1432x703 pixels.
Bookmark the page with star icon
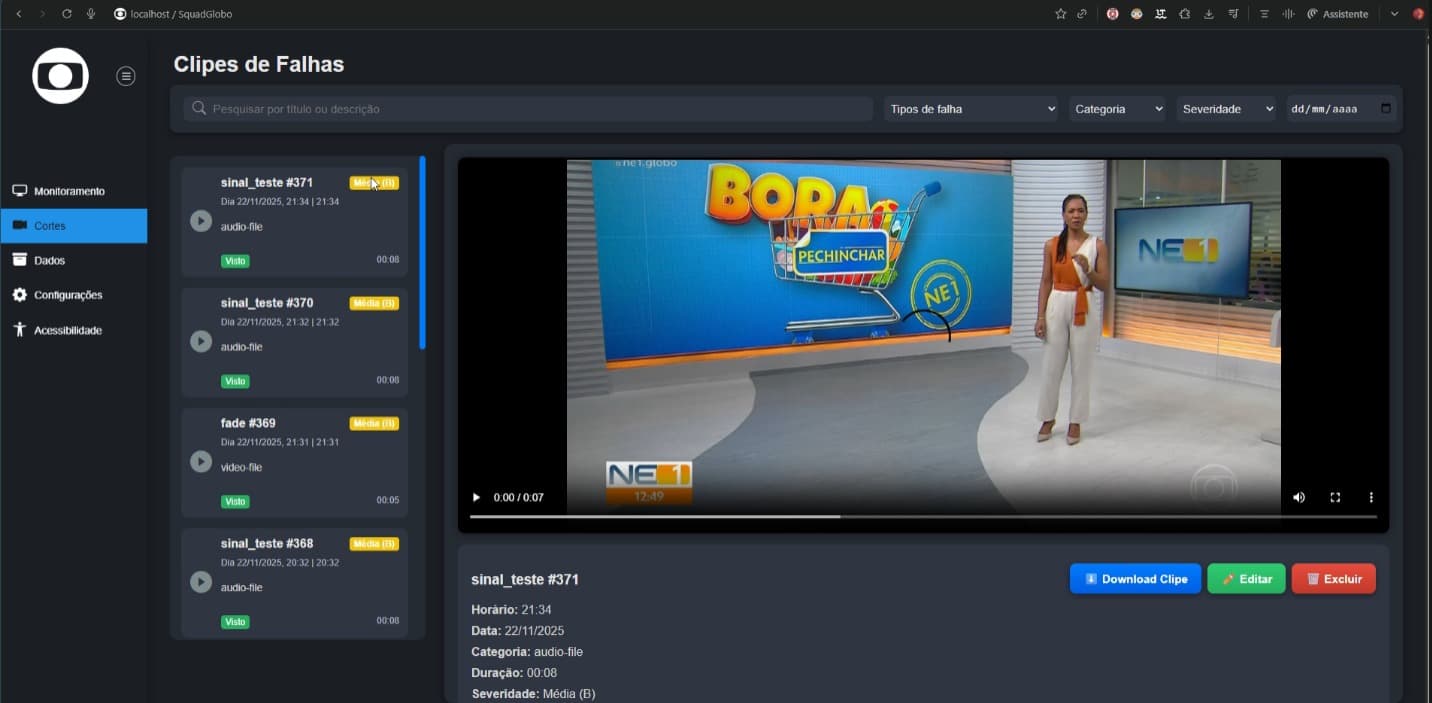(x=1060, y=14)
